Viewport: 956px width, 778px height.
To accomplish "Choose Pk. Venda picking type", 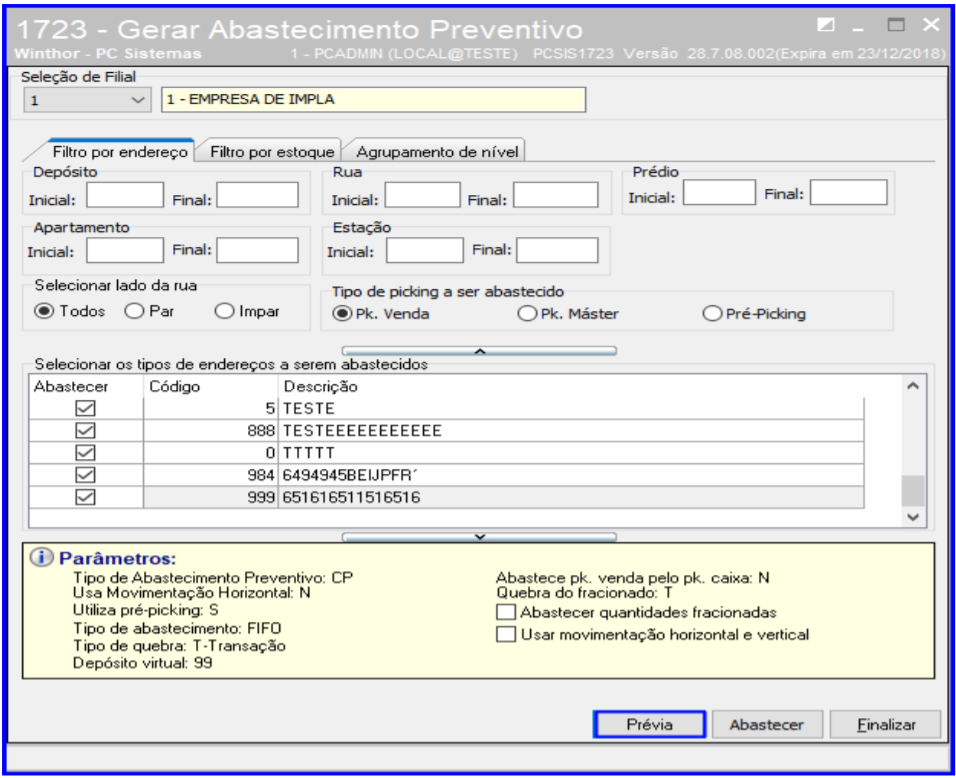I will tap(381, 313).
